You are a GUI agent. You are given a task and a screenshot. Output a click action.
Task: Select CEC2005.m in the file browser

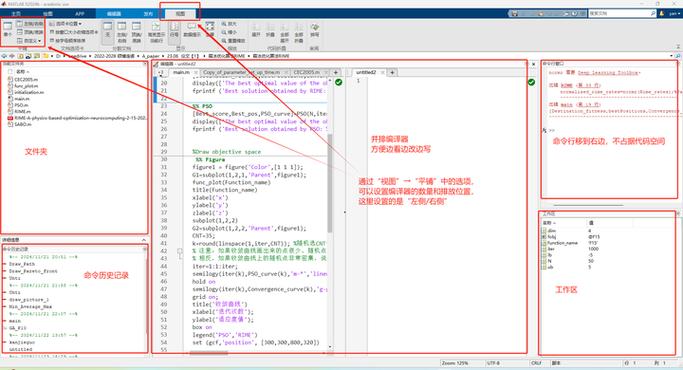[x=23, y=79]
